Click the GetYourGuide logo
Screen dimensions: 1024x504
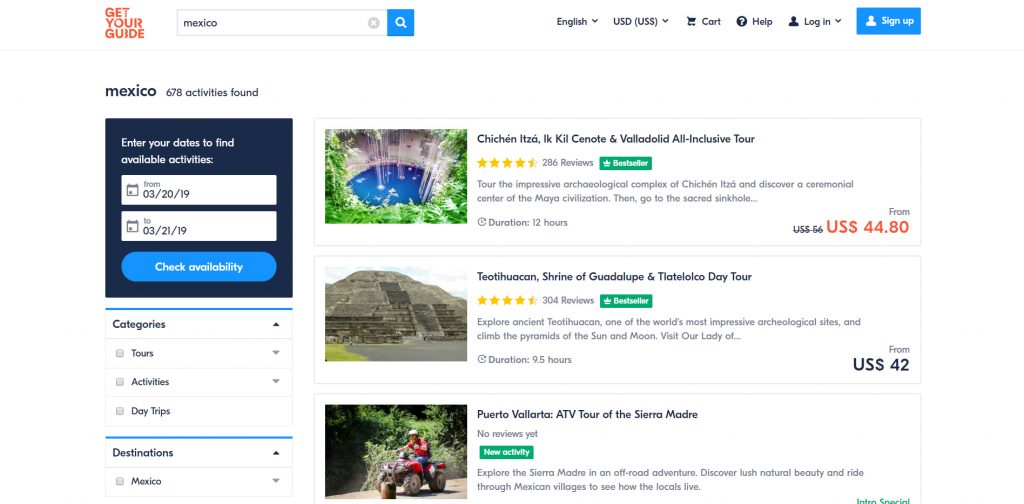124,23
